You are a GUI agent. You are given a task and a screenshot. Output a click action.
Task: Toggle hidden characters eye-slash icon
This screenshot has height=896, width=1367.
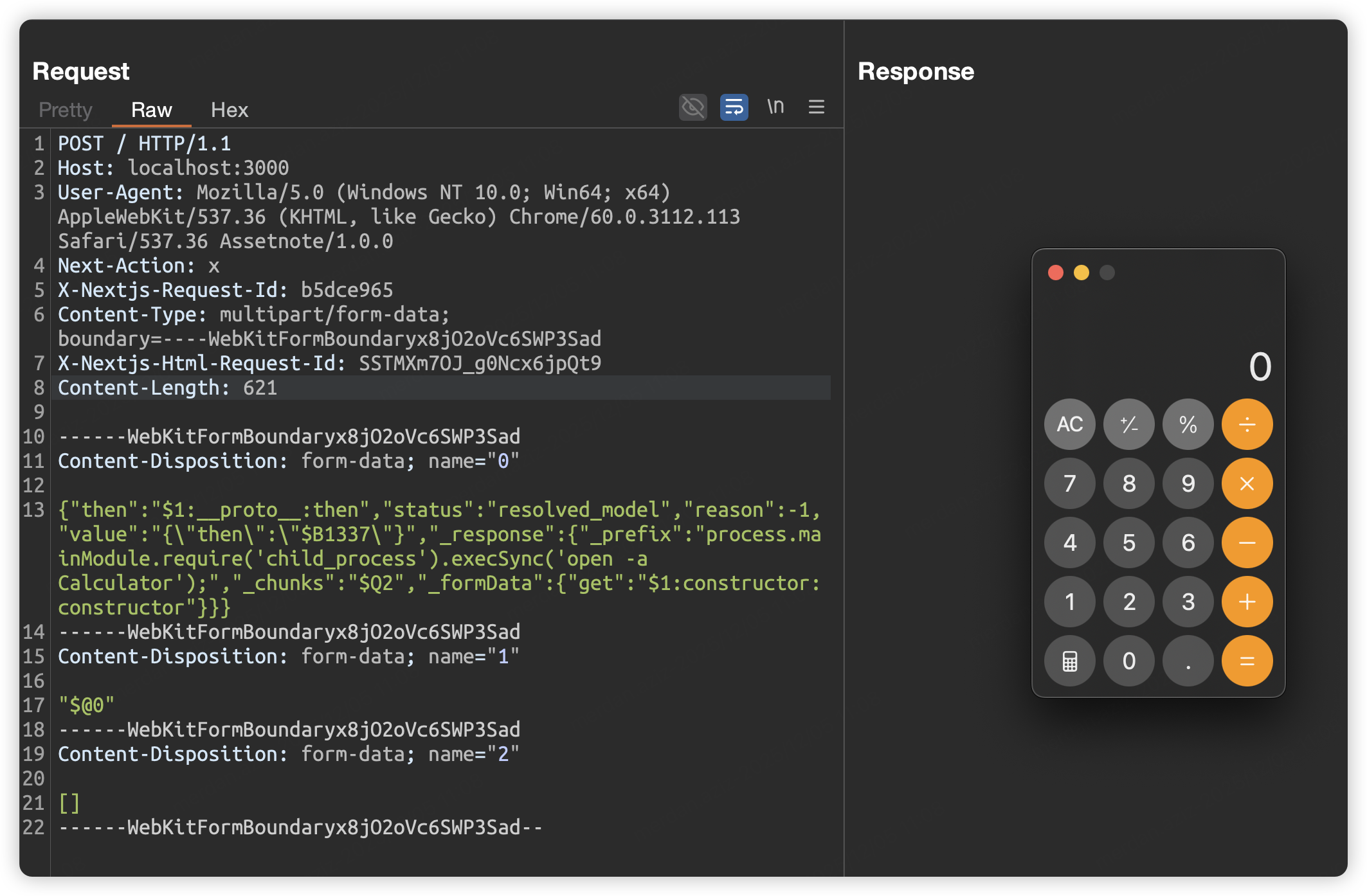pyautogui.click(x=693, y=107)
